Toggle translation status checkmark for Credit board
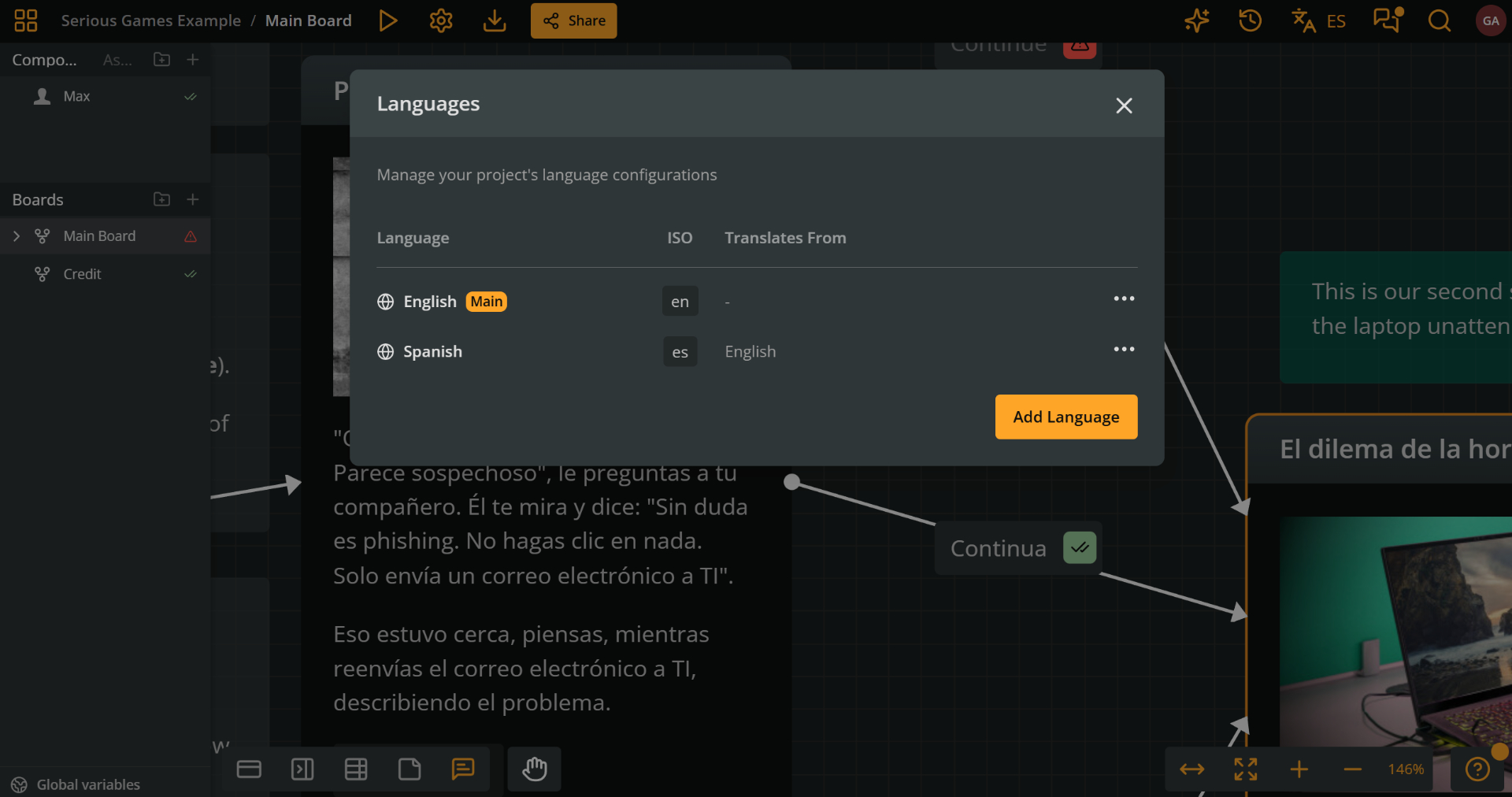 click(x=191, y=274)
